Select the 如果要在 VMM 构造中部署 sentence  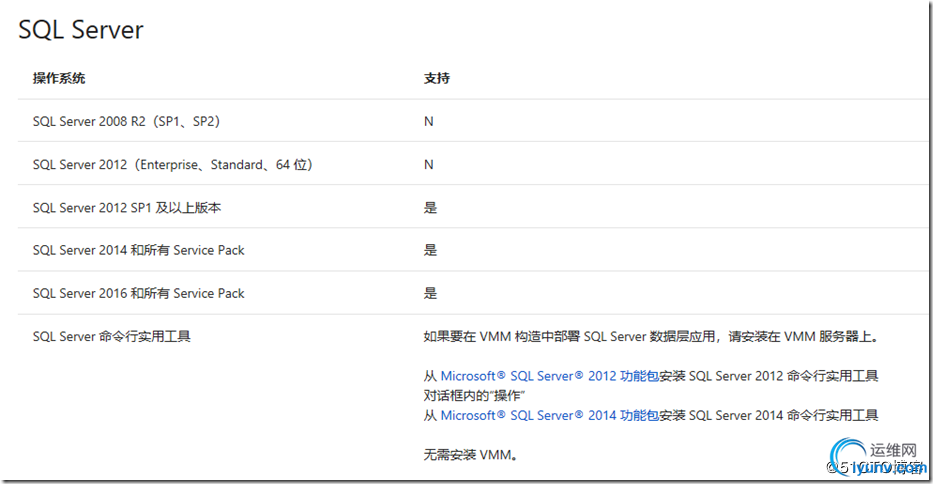tap(652, 337)
